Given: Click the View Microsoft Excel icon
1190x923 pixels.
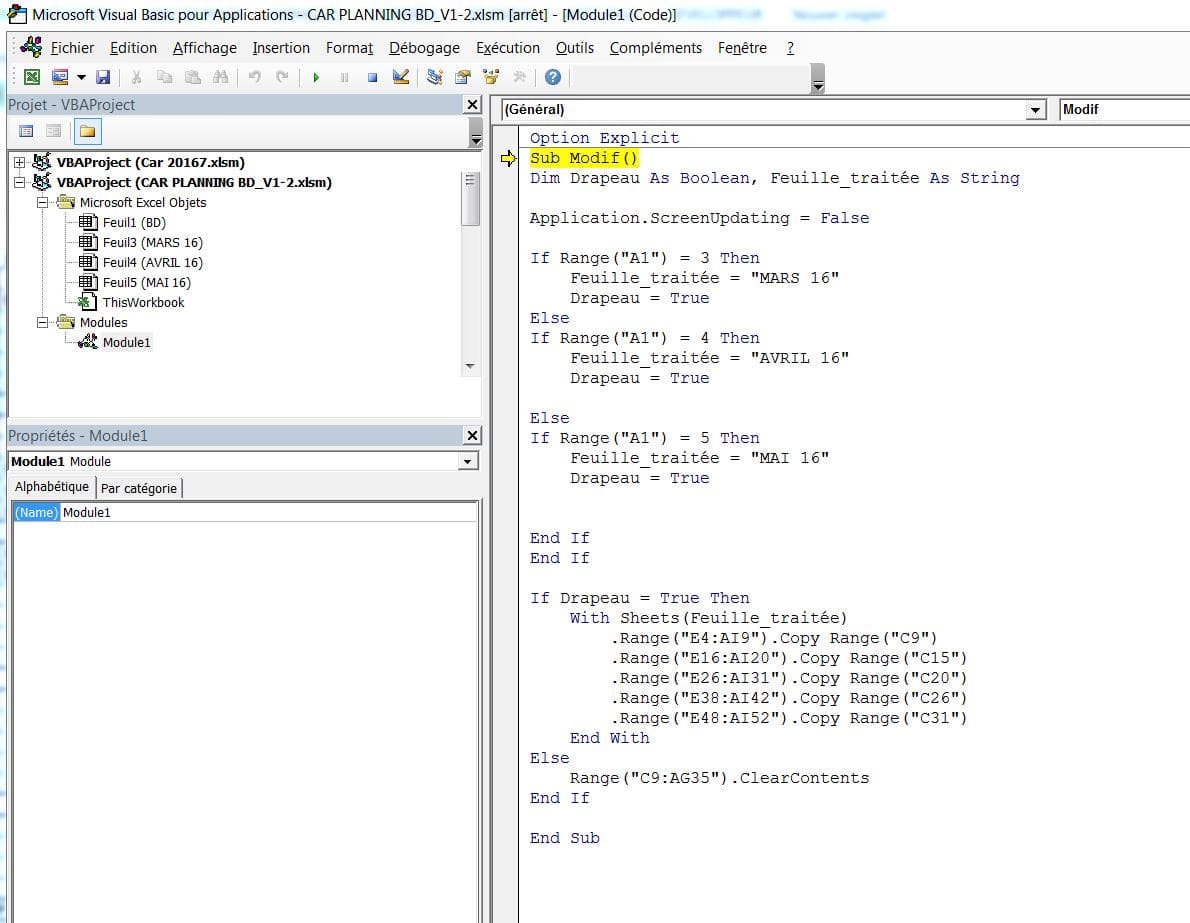Looking at the screenshot, I should 32,78.
